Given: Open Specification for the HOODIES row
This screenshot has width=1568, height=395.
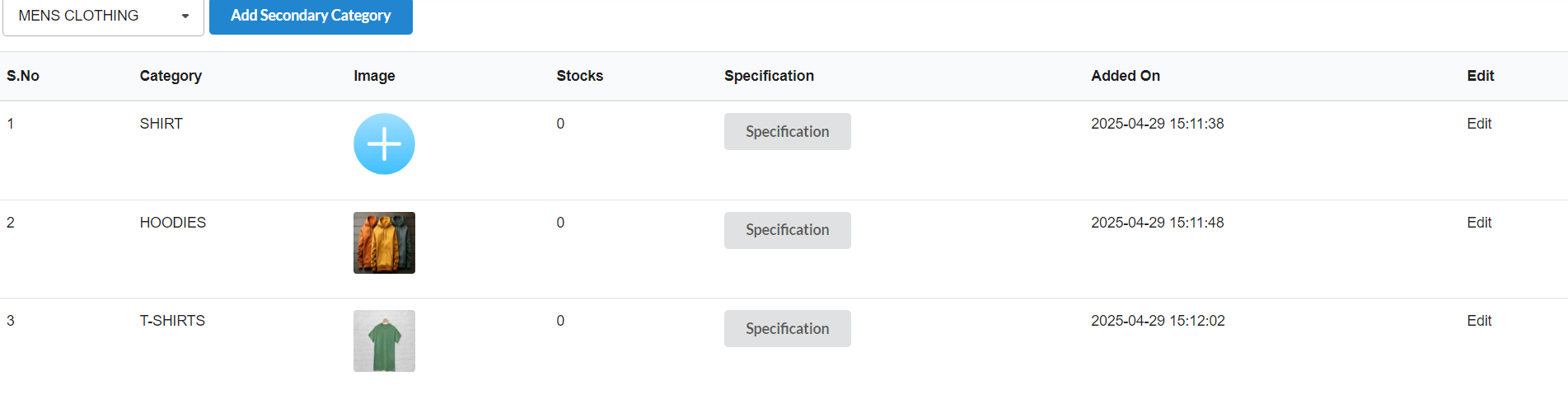Looking at the screenshot, I should pos(787,230).
